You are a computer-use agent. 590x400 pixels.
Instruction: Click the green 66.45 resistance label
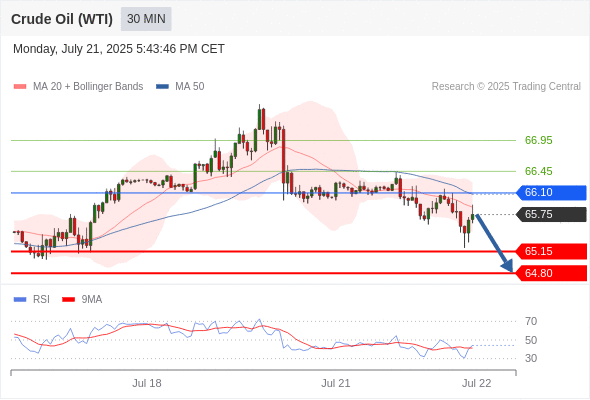538,171
